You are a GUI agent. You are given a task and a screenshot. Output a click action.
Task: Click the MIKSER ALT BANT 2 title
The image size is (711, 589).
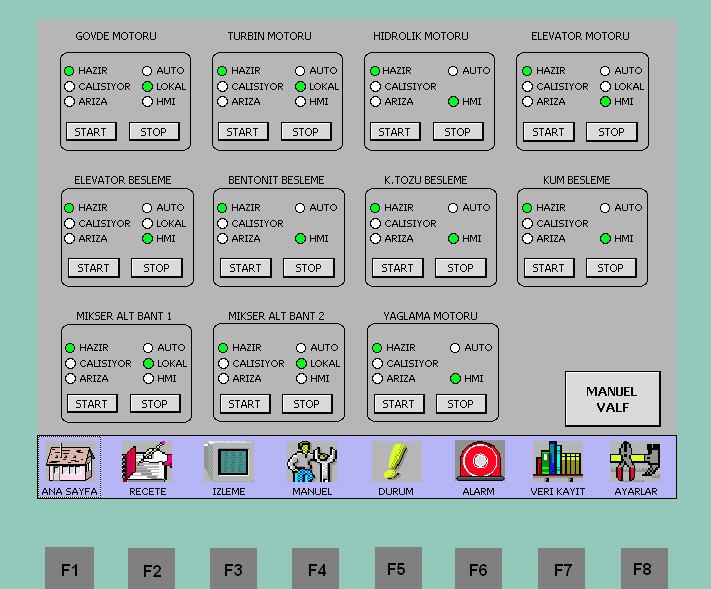[x=276, y=316]
